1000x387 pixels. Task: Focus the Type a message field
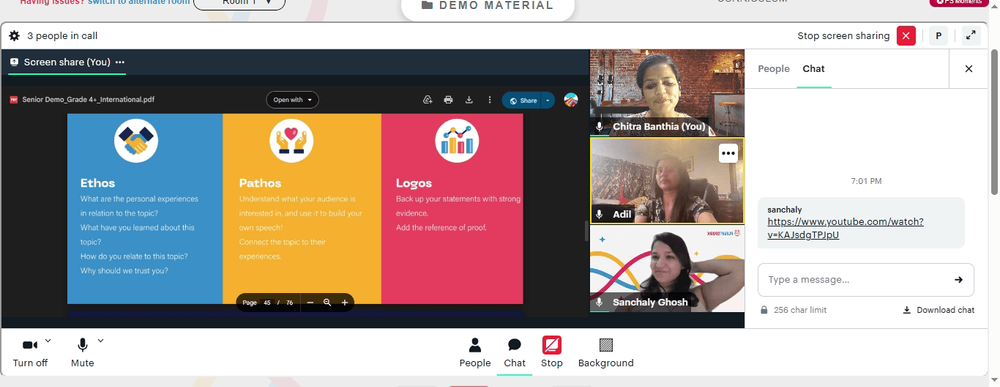coord(855,280)
